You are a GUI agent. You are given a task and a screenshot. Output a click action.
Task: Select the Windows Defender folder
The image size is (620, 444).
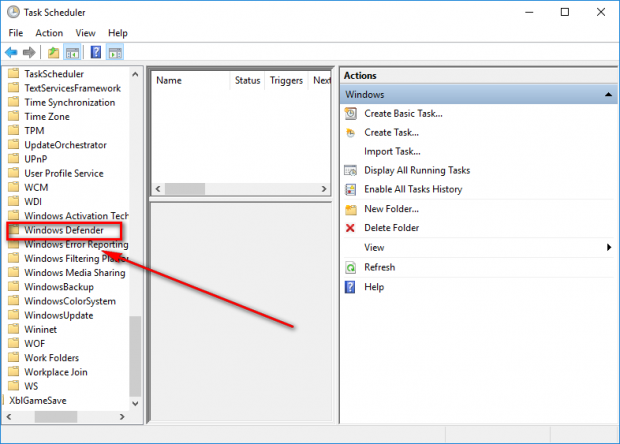(x=64, y=230)
